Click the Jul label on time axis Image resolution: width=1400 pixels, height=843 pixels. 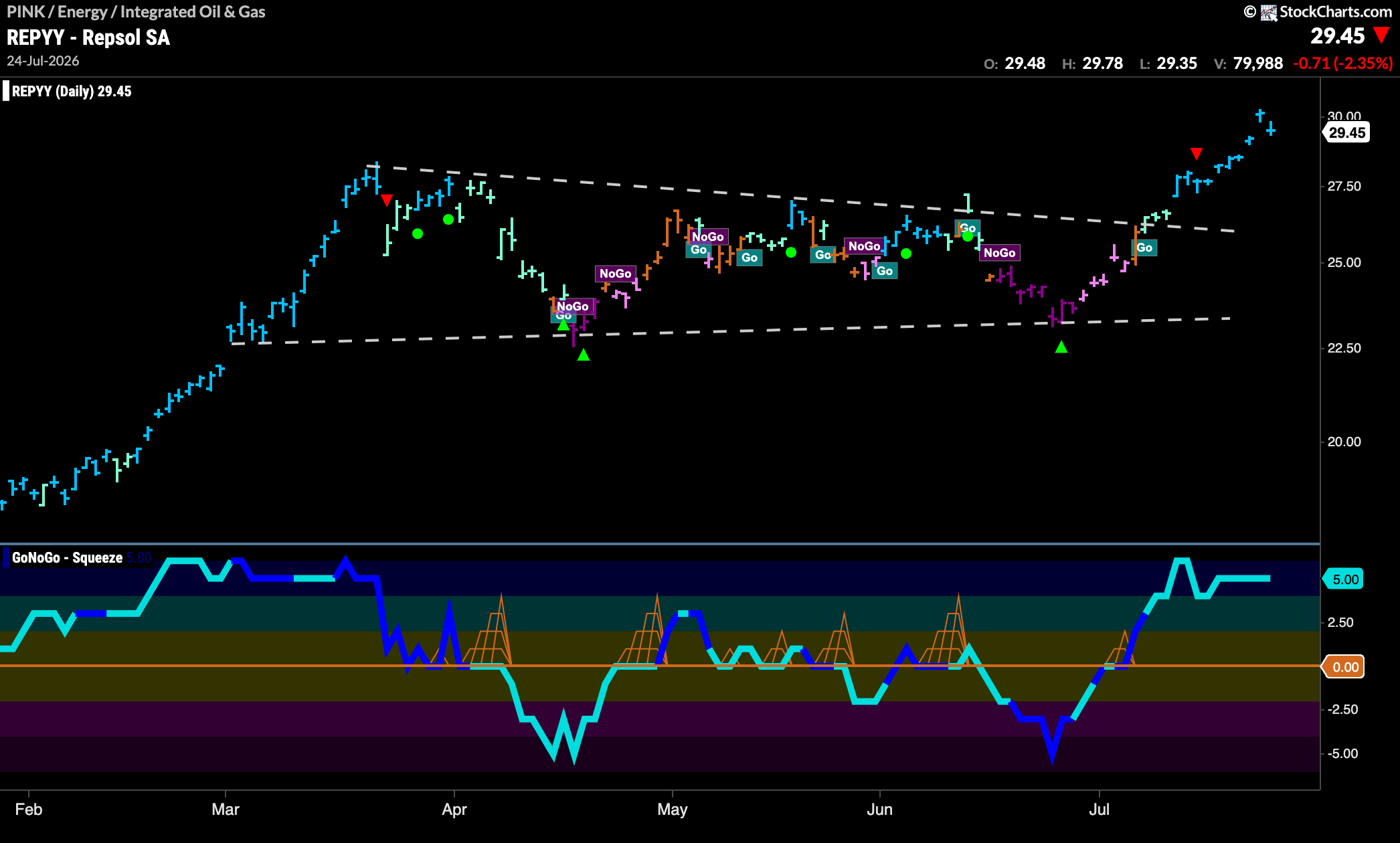pyautogui.click(x=1099, y=810)
